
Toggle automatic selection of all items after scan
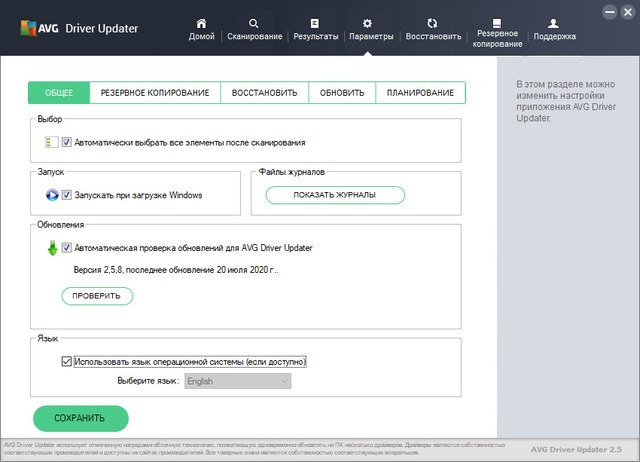tap(67, 143)
